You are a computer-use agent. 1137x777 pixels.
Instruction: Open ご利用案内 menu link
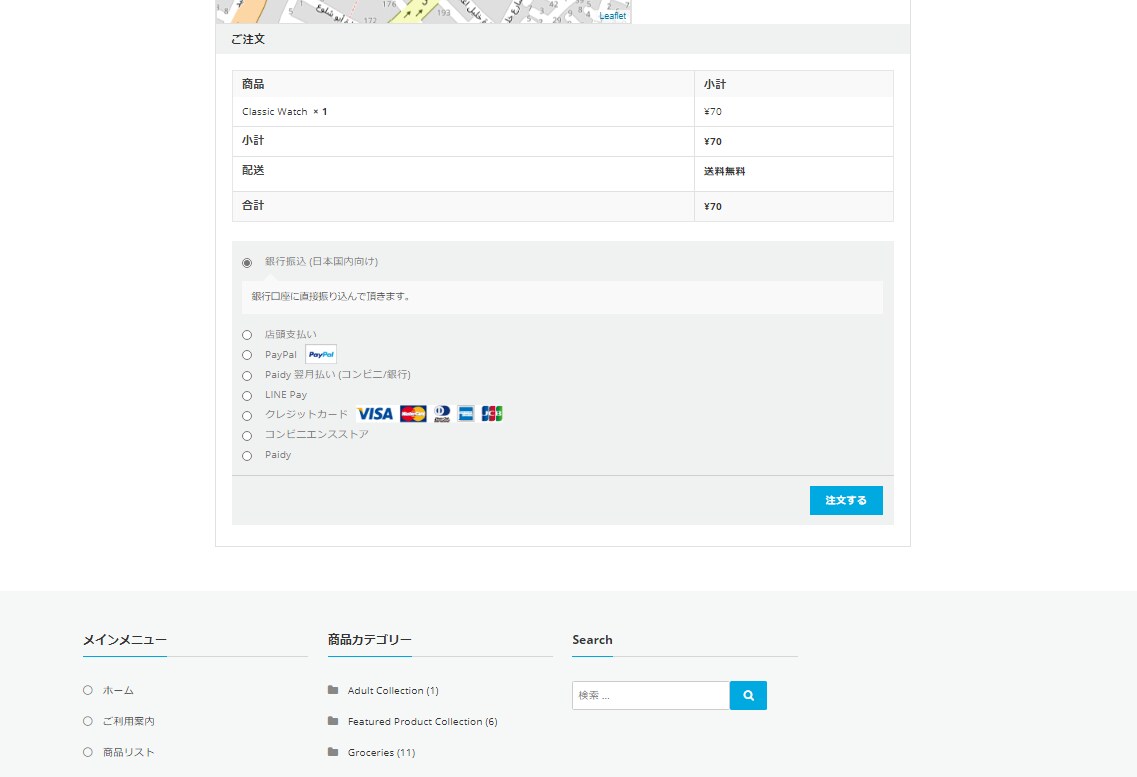pyautogui.click(x=129, y=721)
